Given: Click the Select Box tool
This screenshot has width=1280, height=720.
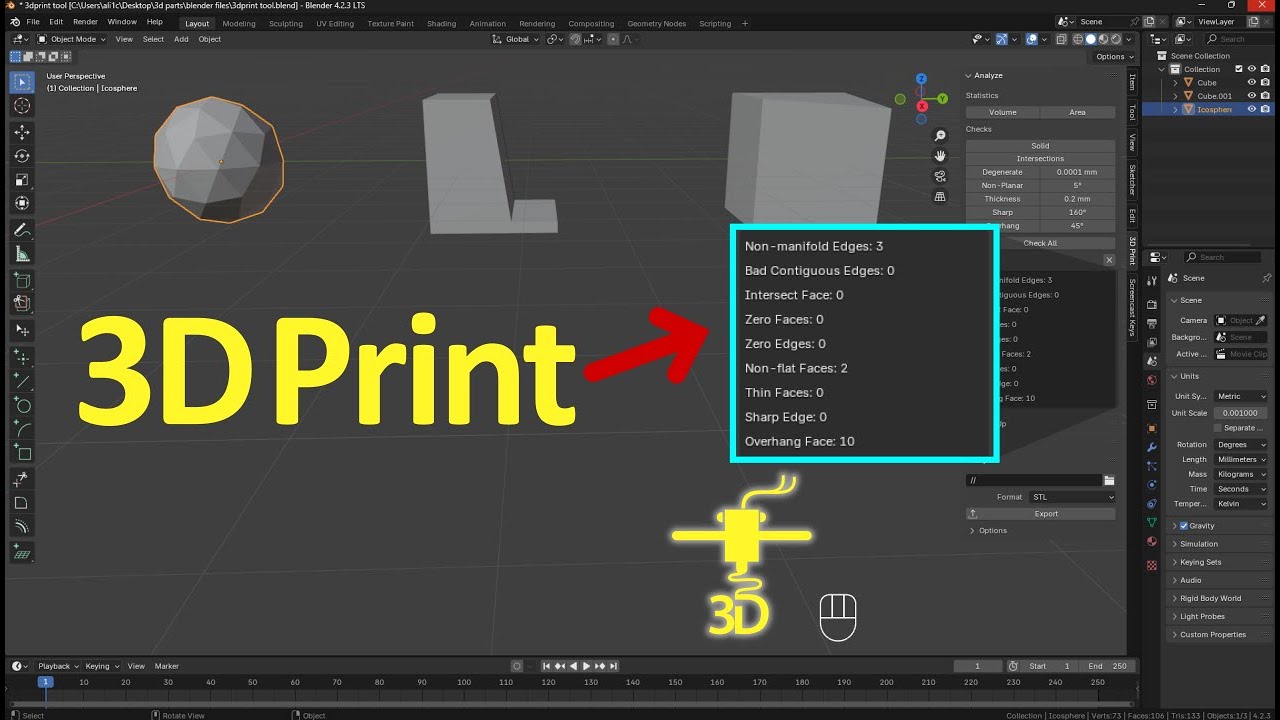Looking at the screenshot, I should 22,82.
